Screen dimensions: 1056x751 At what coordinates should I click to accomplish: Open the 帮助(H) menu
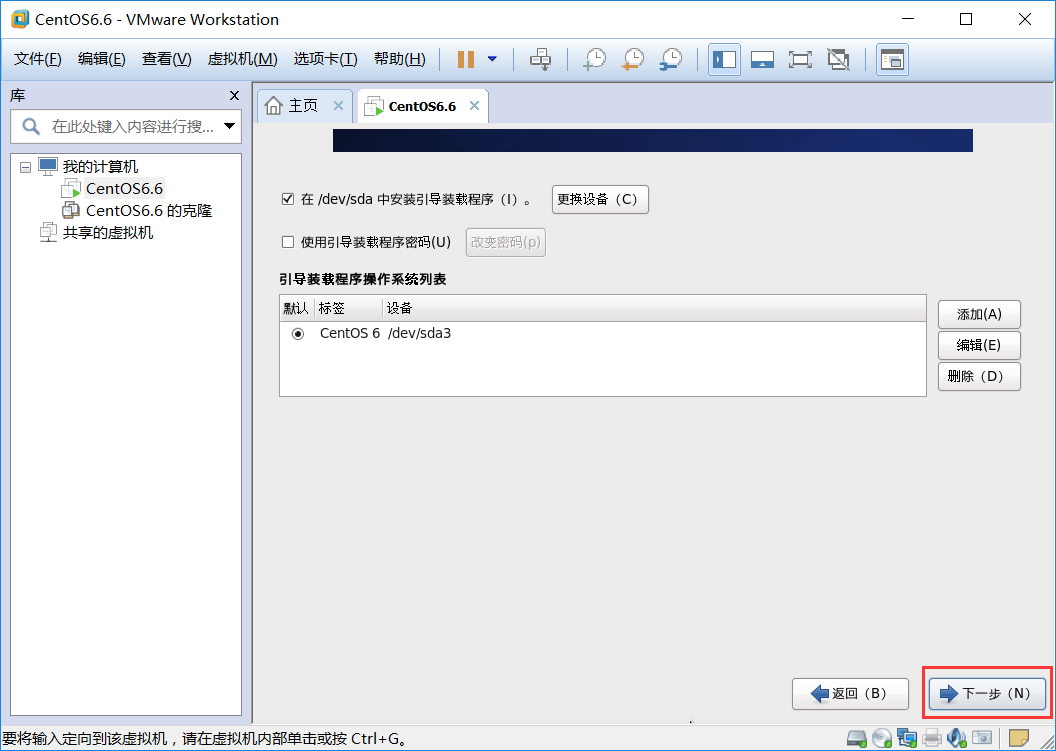click(399, 59)
